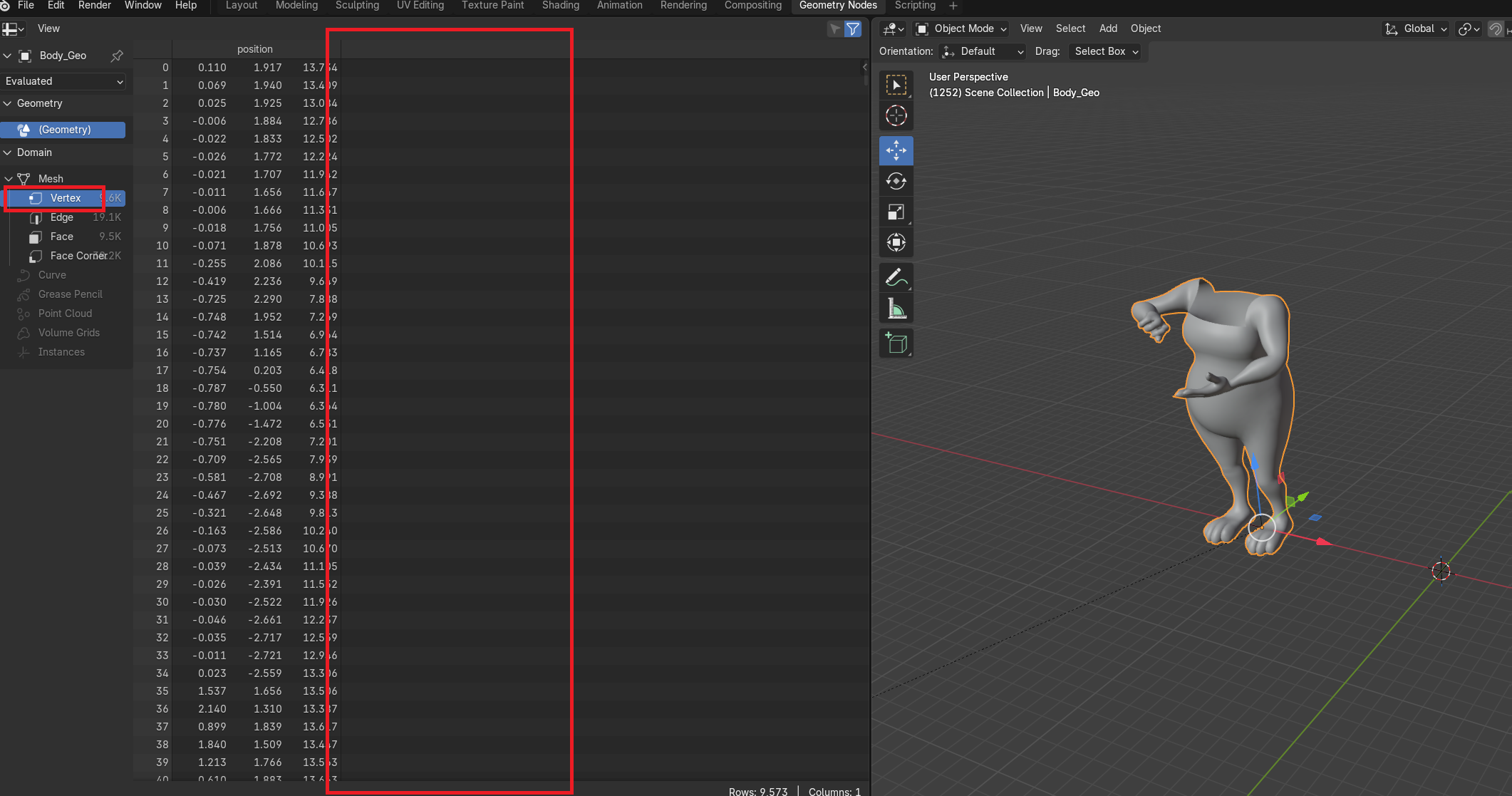Viewport: 1512px width, 796px height.
Task: Toggle selected-only filter in spreadsheet
Action: (x=834, y=29)
